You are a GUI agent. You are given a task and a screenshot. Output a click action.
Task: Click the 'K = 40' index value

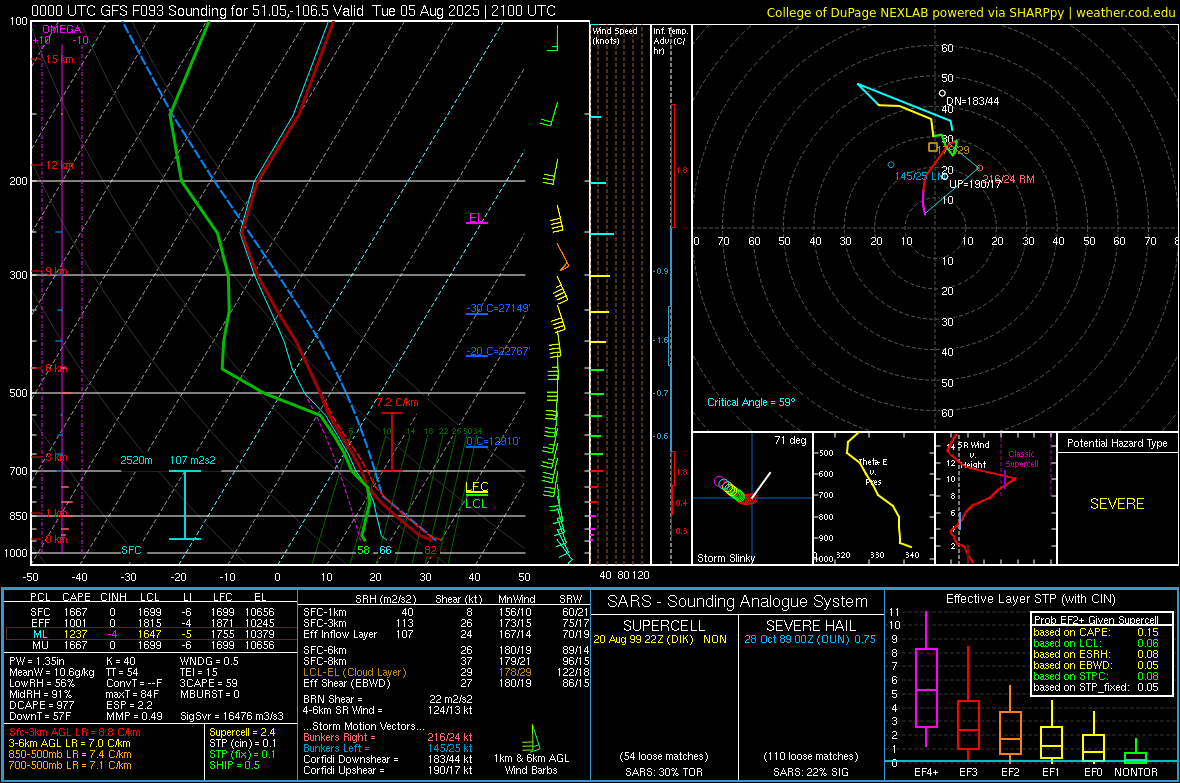120,661
